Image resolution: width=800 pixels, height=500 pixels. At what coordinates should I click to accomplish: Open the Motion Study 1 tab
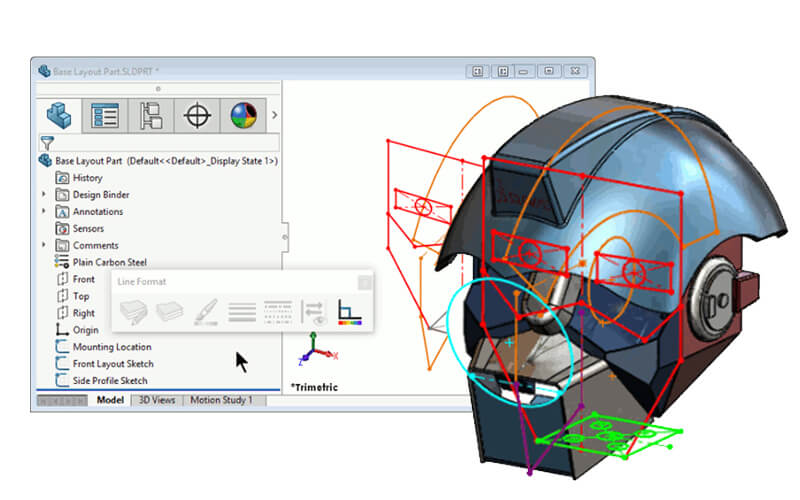tap(222, 400)
